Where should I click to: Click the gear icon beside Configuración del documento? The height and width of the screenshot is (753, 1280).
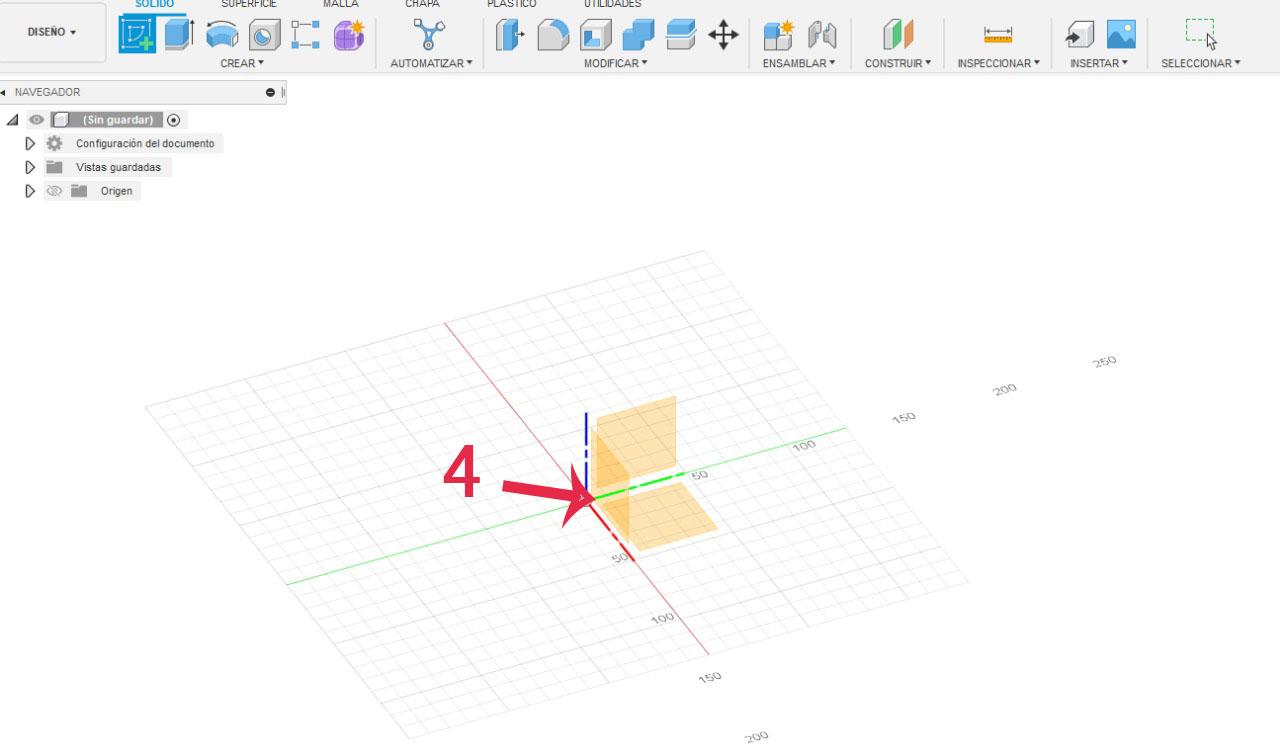[x=54, y=143]
